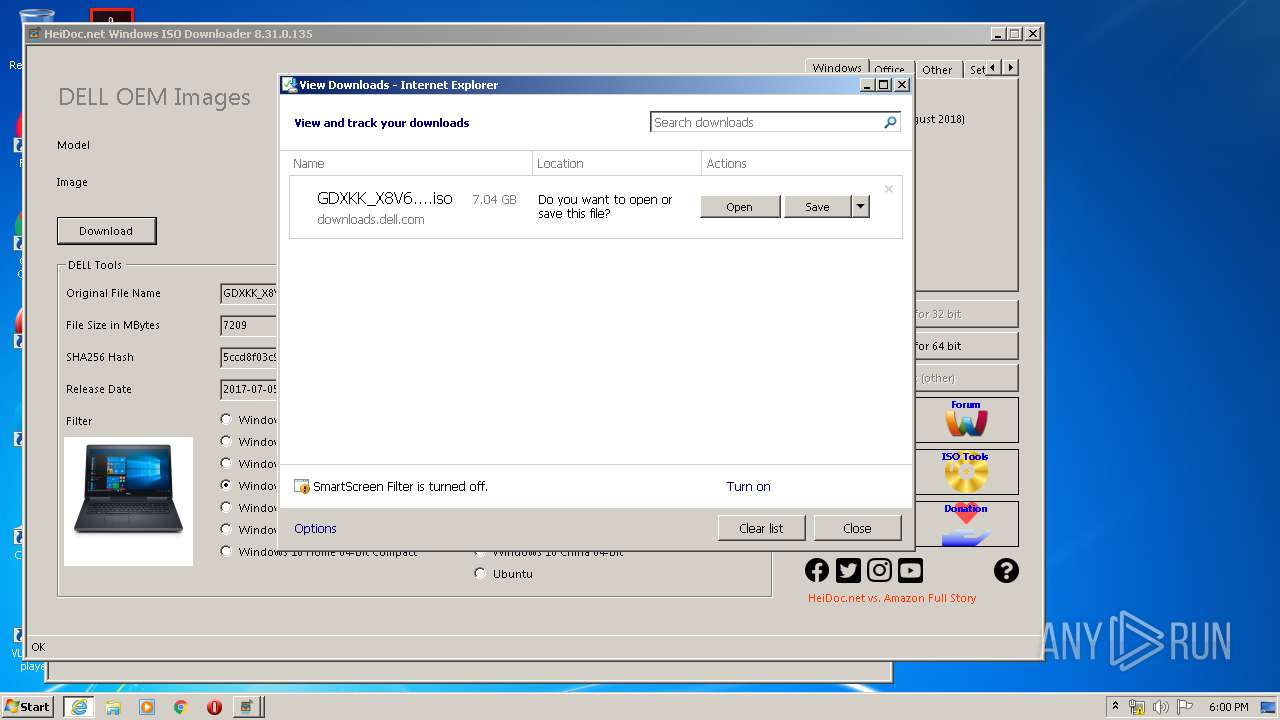Click the downloads.dell.com source text

point(371,220)
